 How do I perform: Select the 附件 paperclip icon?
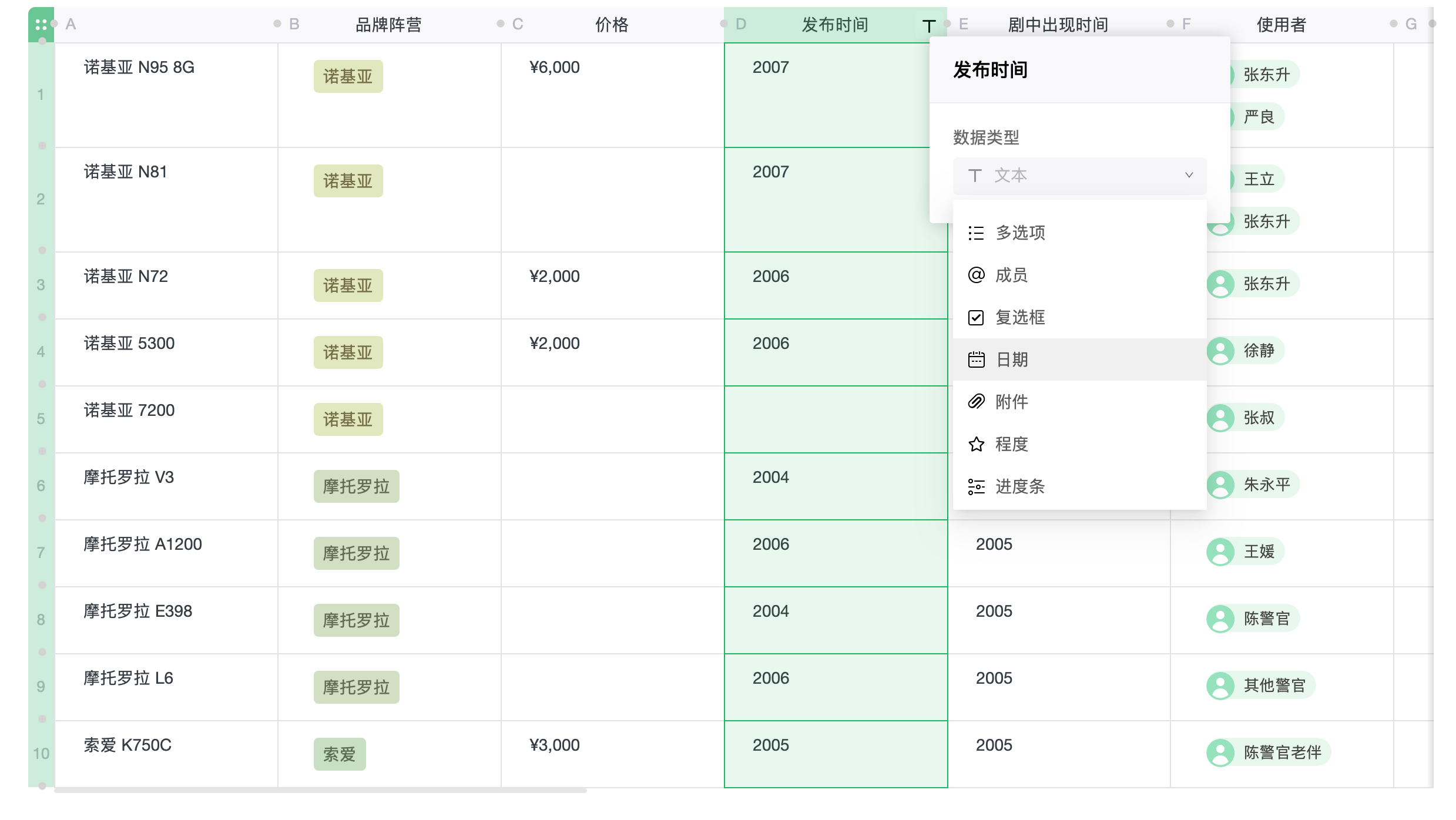[x=976, y=402]
